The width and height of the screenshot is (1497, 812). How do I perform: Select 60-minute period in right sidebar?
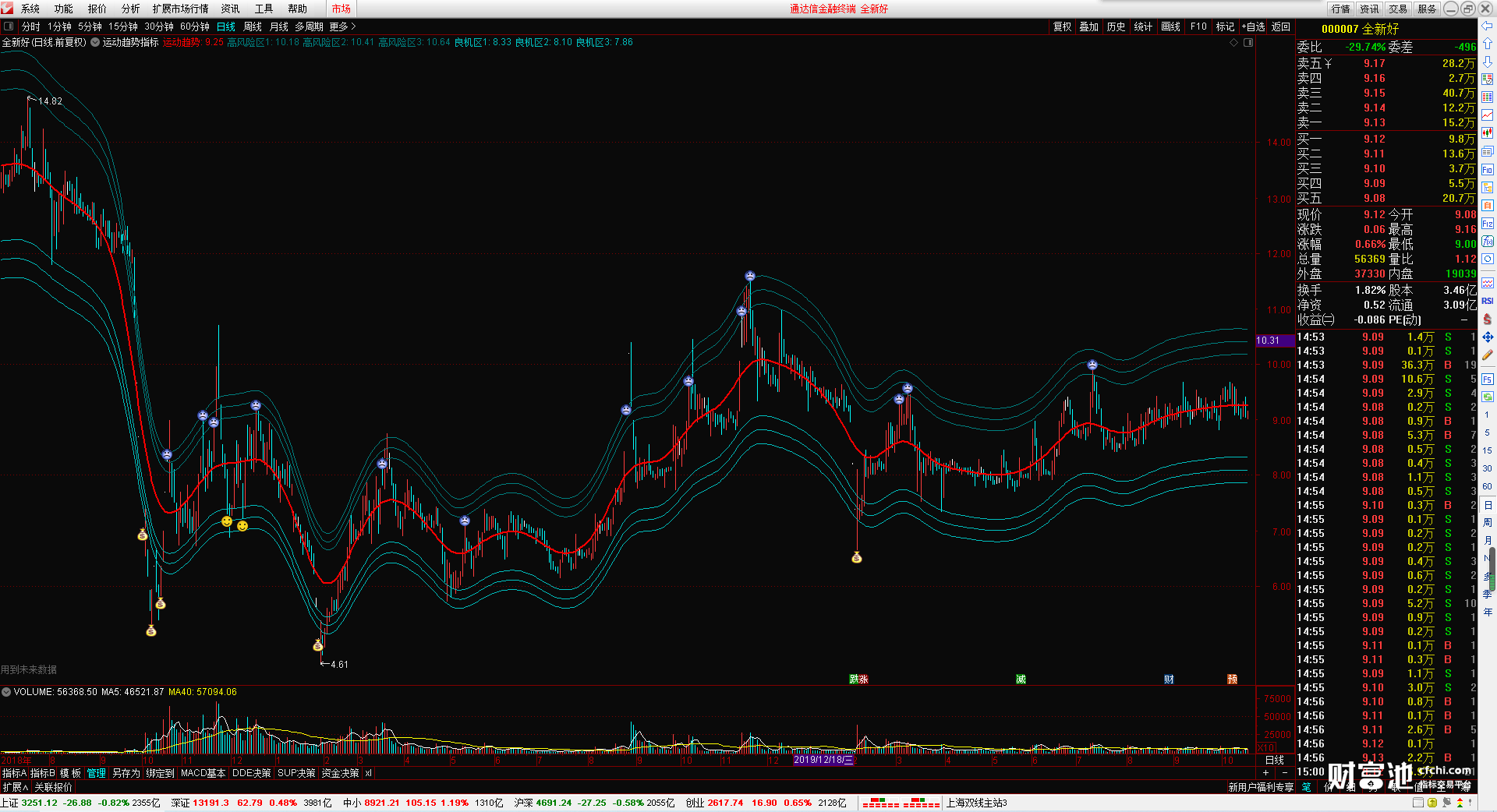pos(1488,486)
